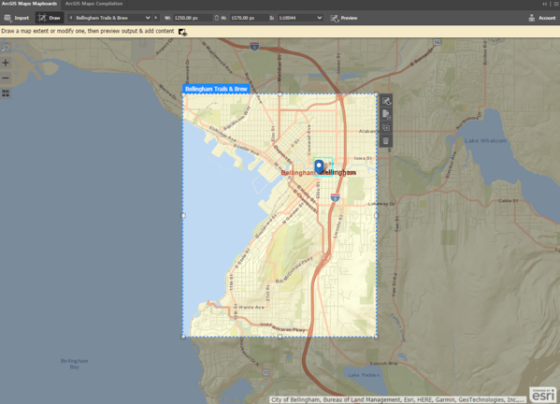
Task: Collapse the panel with double-arrow icon
Action: point(545,4)
